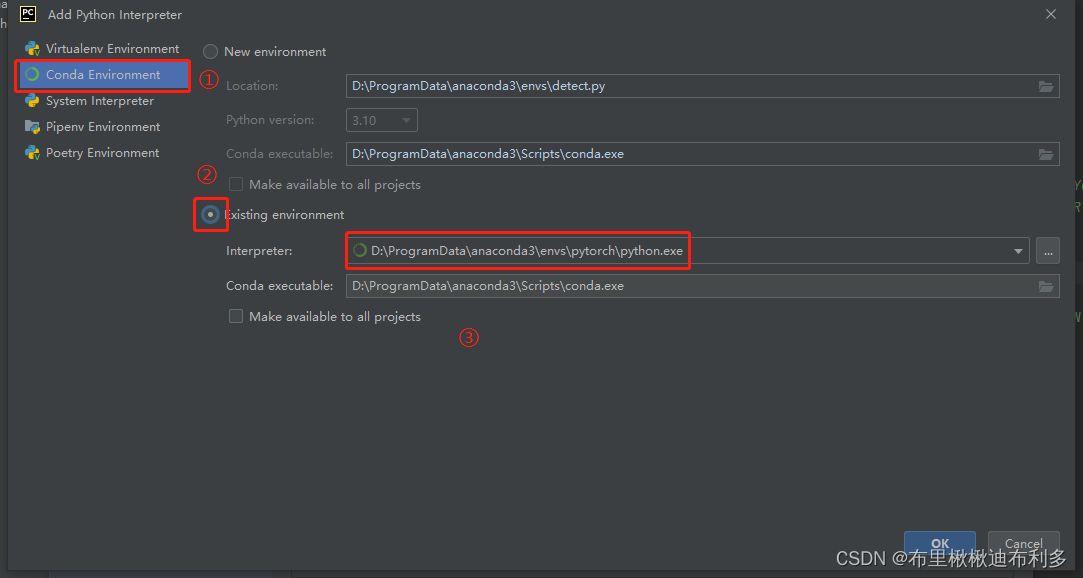Enable Make available to all projects

(x=235, y=184)
